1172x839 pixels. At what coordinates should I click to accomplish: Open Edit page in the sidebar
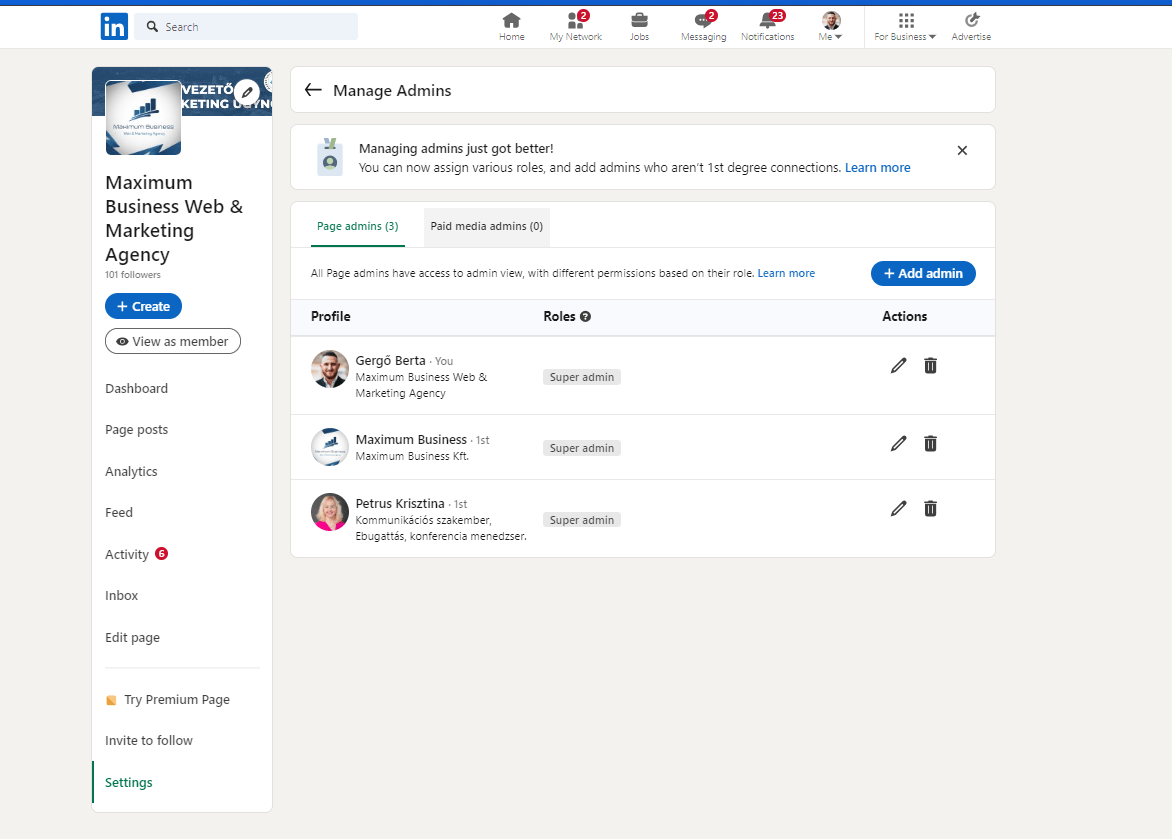pos(132,637)
